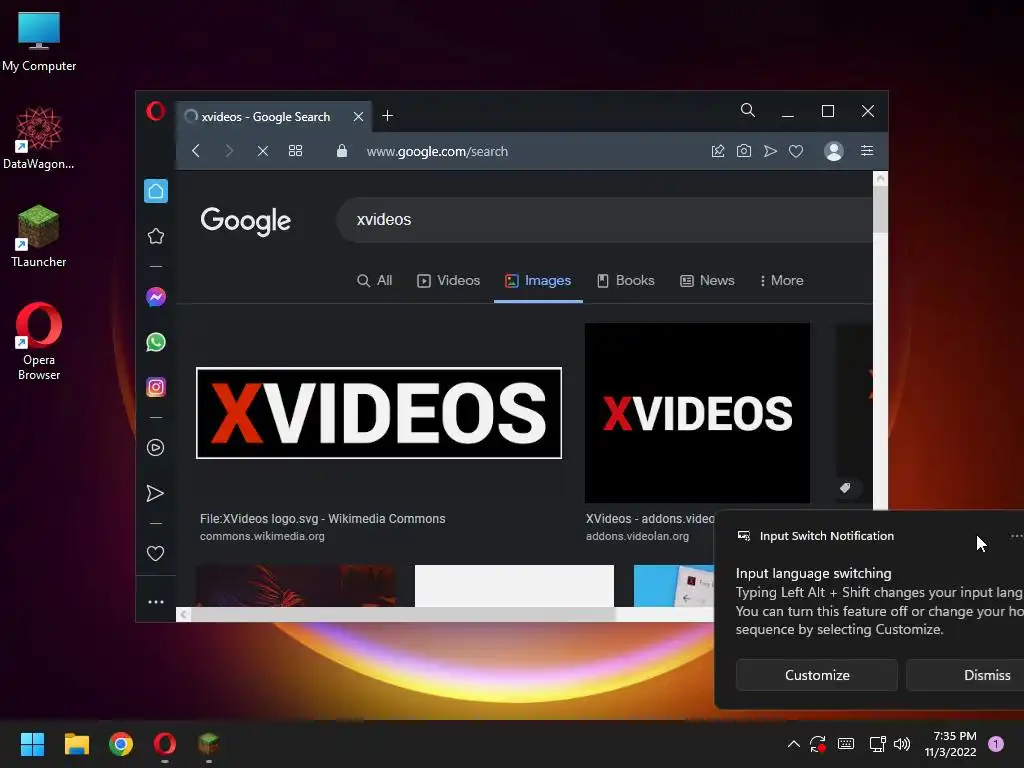Click File:XVideos logo.svg - Wikimedia Commons title

pyautogui.click(x=323, y=519)
